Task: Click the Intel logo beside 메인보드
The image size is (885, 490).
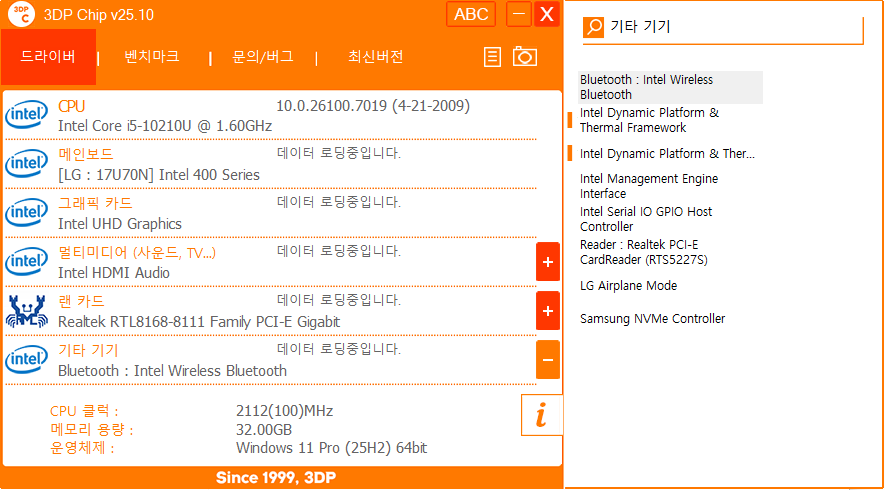Action: 26,164
